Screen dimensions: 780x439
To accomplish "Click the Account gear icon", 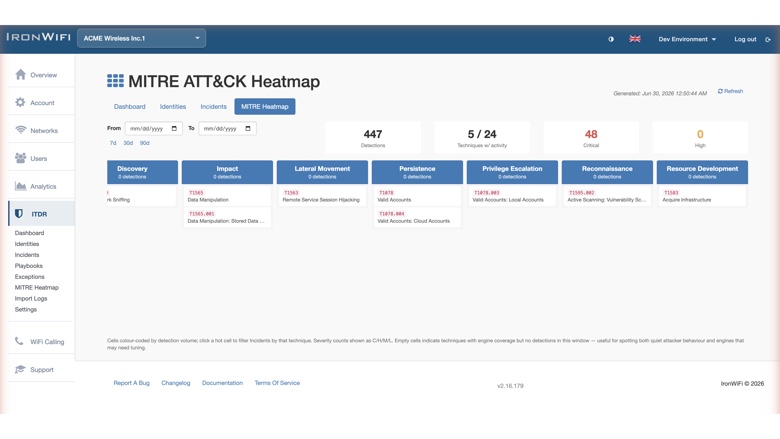I will (20, 102).
